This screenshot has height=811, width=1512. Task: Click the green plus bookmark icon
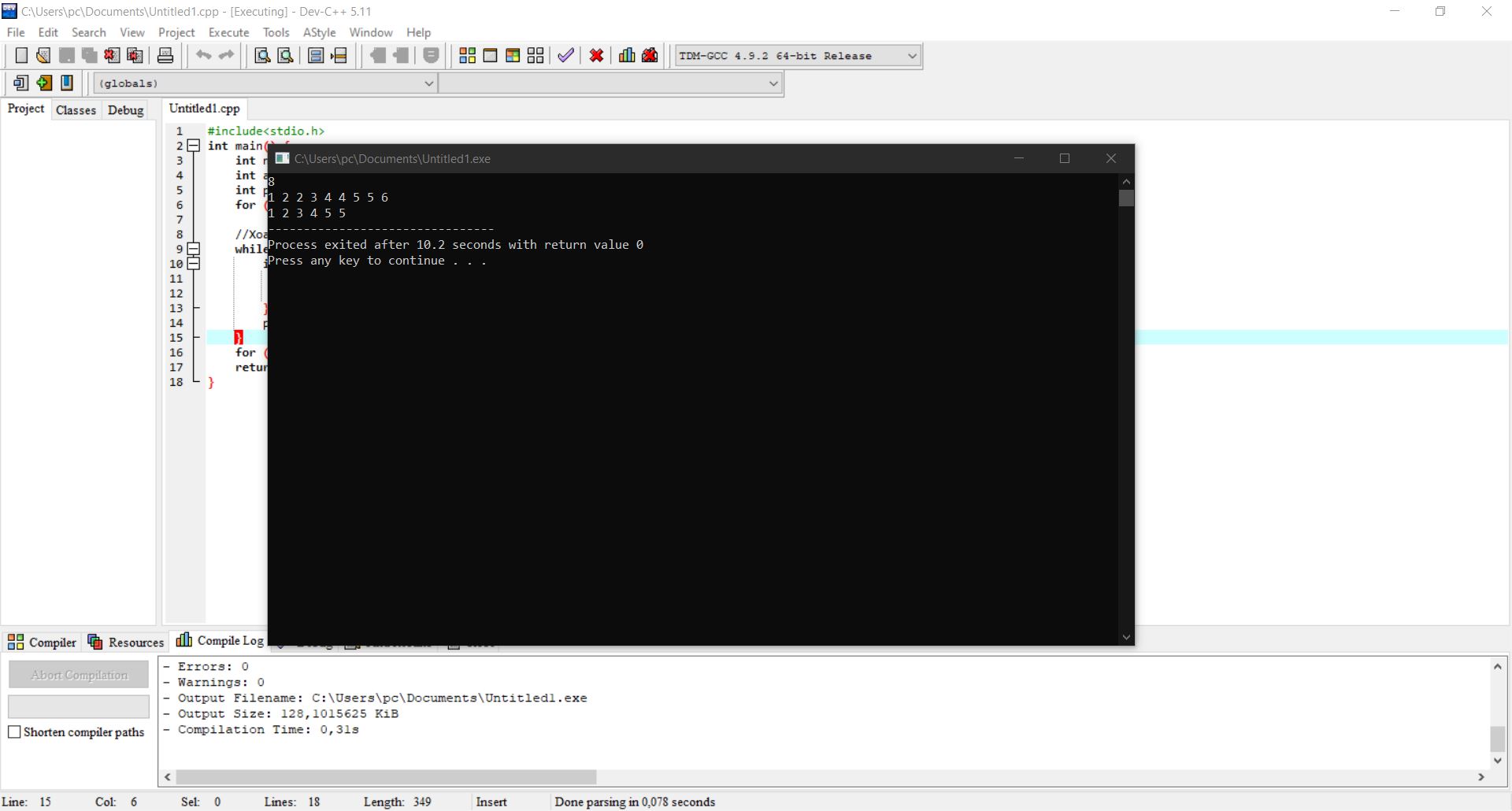[x=44, y=83]
